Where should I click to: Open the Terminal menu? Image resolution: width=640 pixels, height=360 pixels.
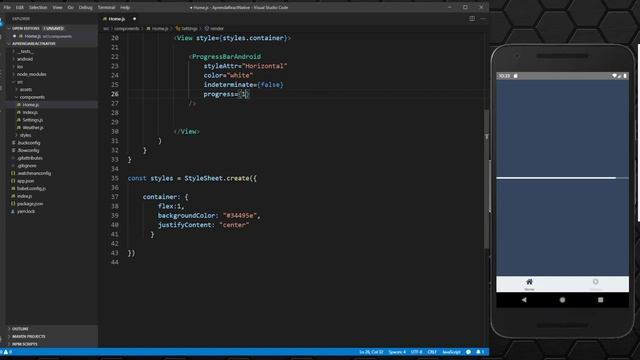[106, 7]
